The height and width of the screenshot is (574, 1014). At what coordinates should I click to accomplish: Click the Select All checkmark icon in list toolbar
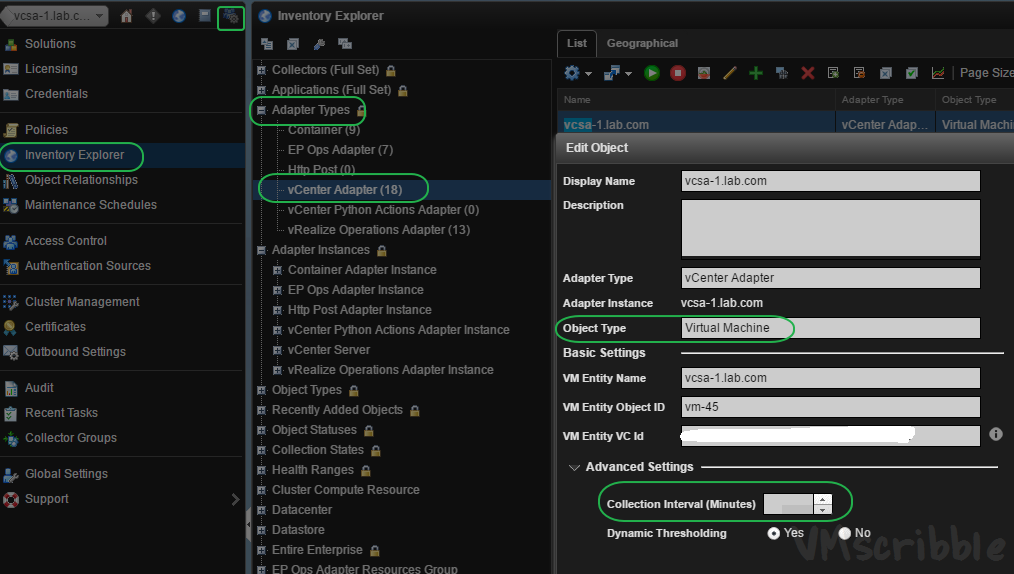coord(912,73)
